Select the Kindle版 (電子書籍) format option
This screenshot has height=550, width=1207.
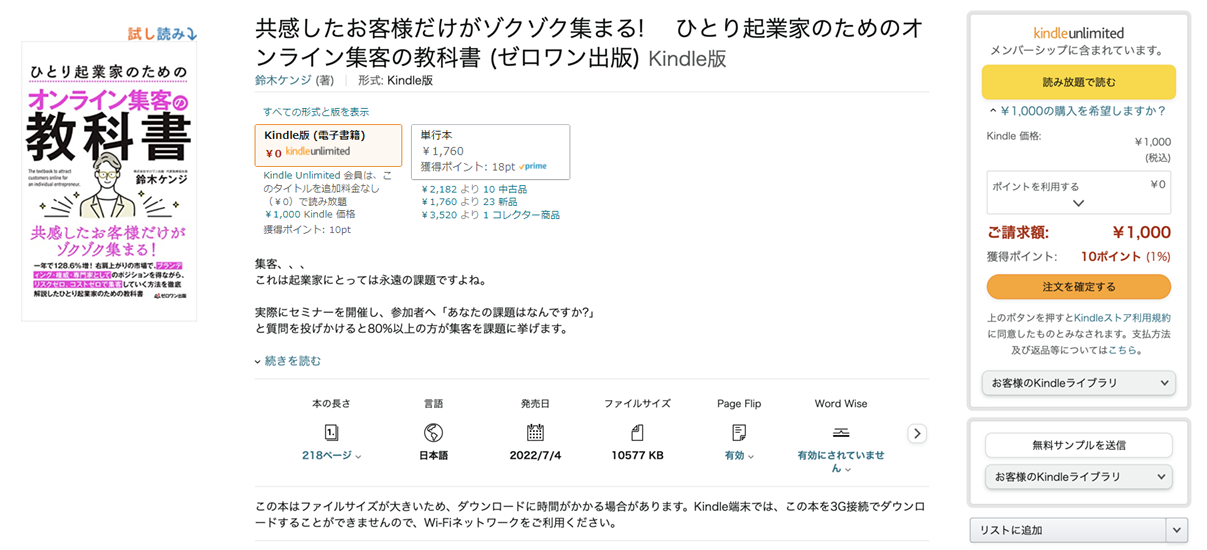point(329,145)
